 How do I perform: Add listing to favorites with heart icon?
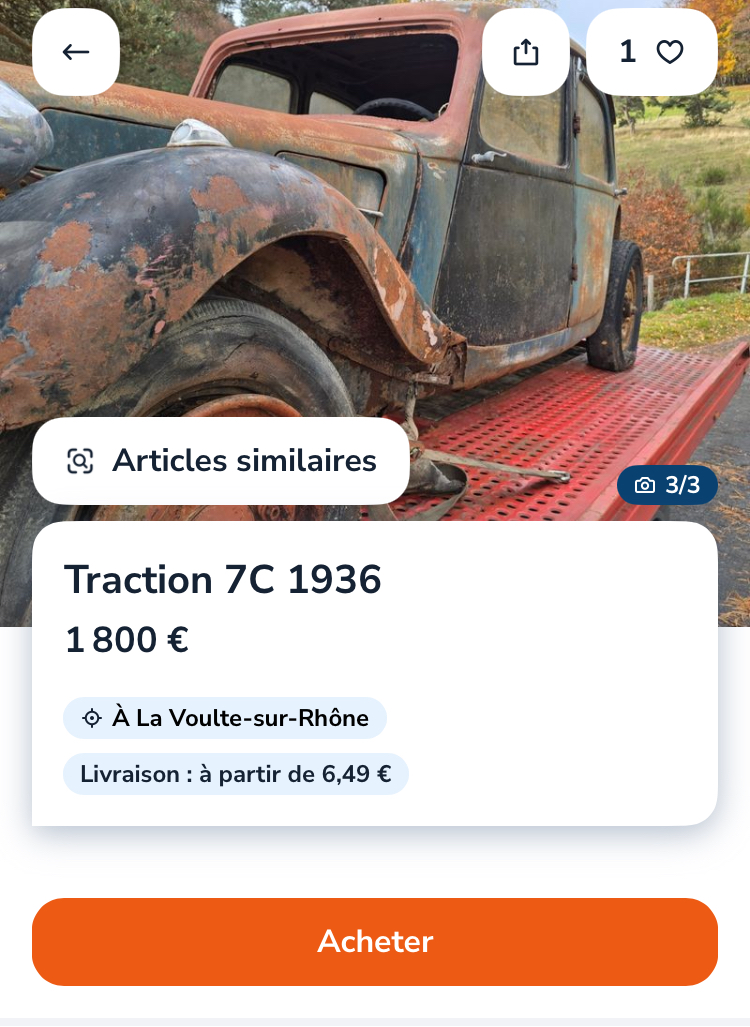[x=670, y=52]
